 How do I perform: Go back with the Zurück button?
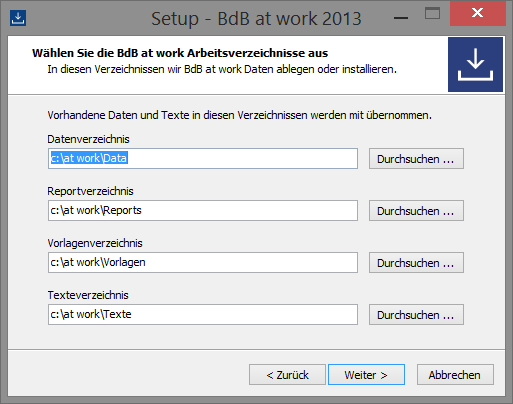pyautogui.click(x=287, y=375)
